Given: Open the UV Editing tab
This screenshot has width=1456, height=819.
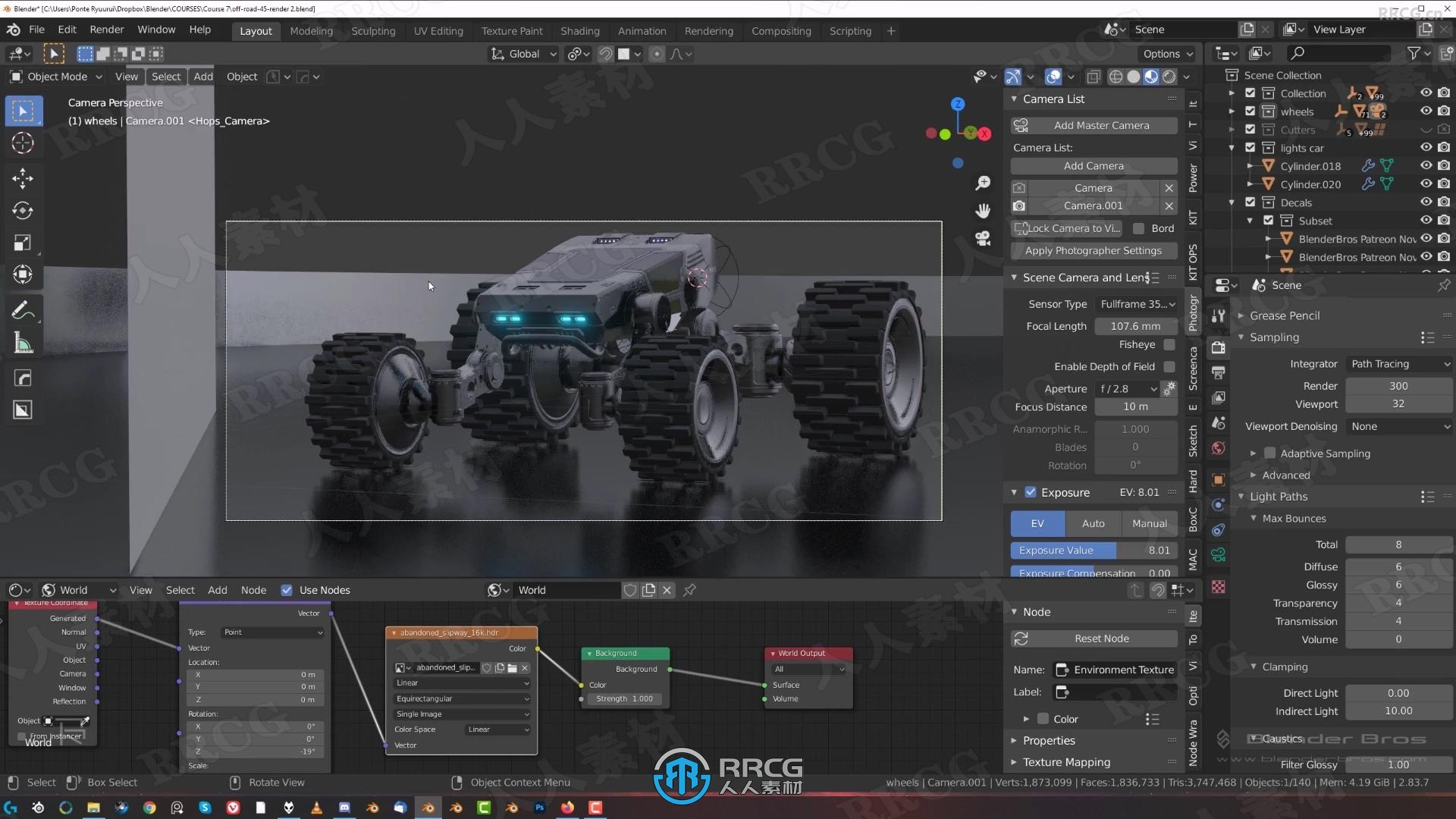Looking at the screenshot, I should pos(437,30).
